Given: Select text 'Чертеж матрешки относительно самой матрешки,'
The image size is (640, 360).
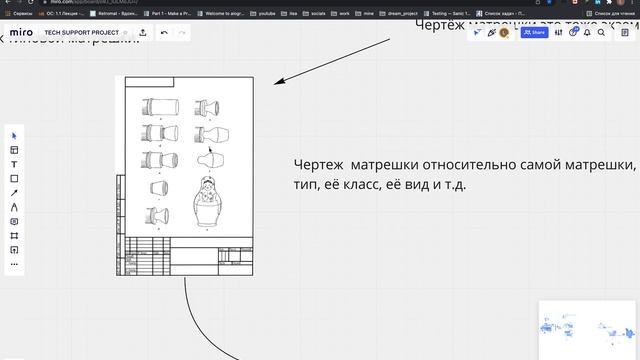Looking at the screenshot, I should coord(464,165).
